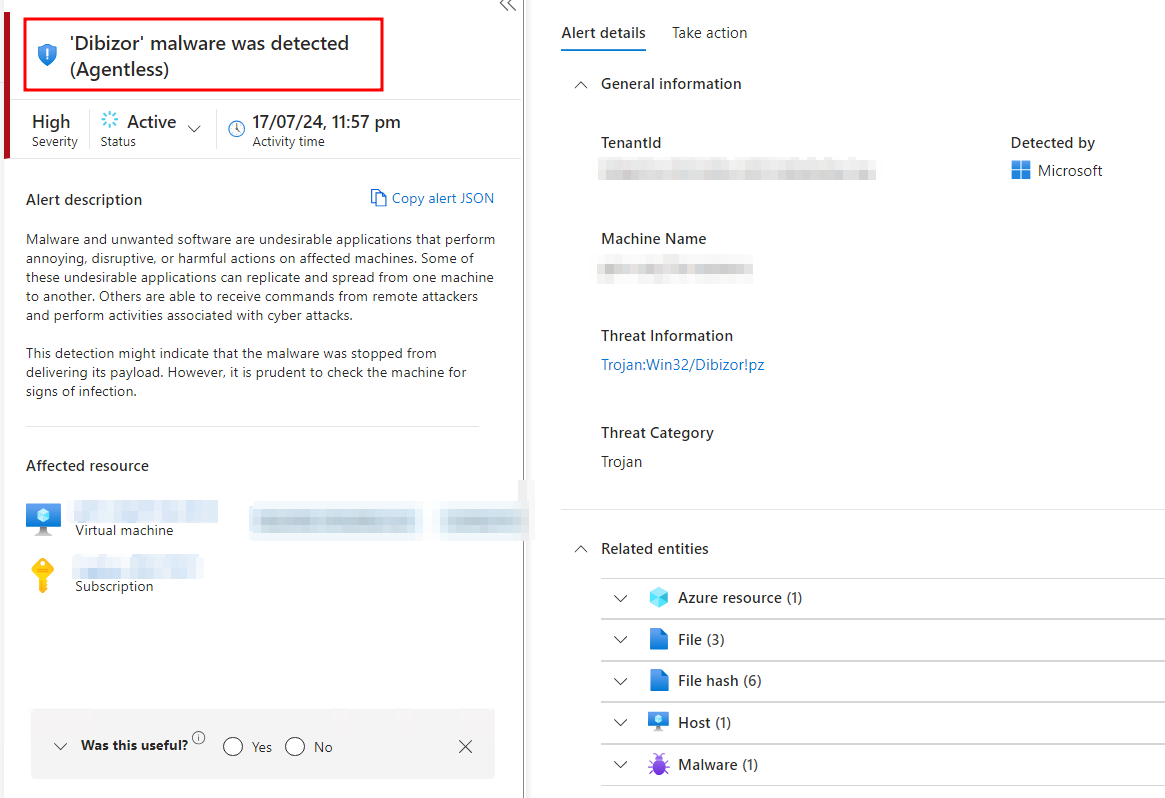The image size is (1165, 798).
Task: Click the Subscription key icon
Action: pos(42,574)
